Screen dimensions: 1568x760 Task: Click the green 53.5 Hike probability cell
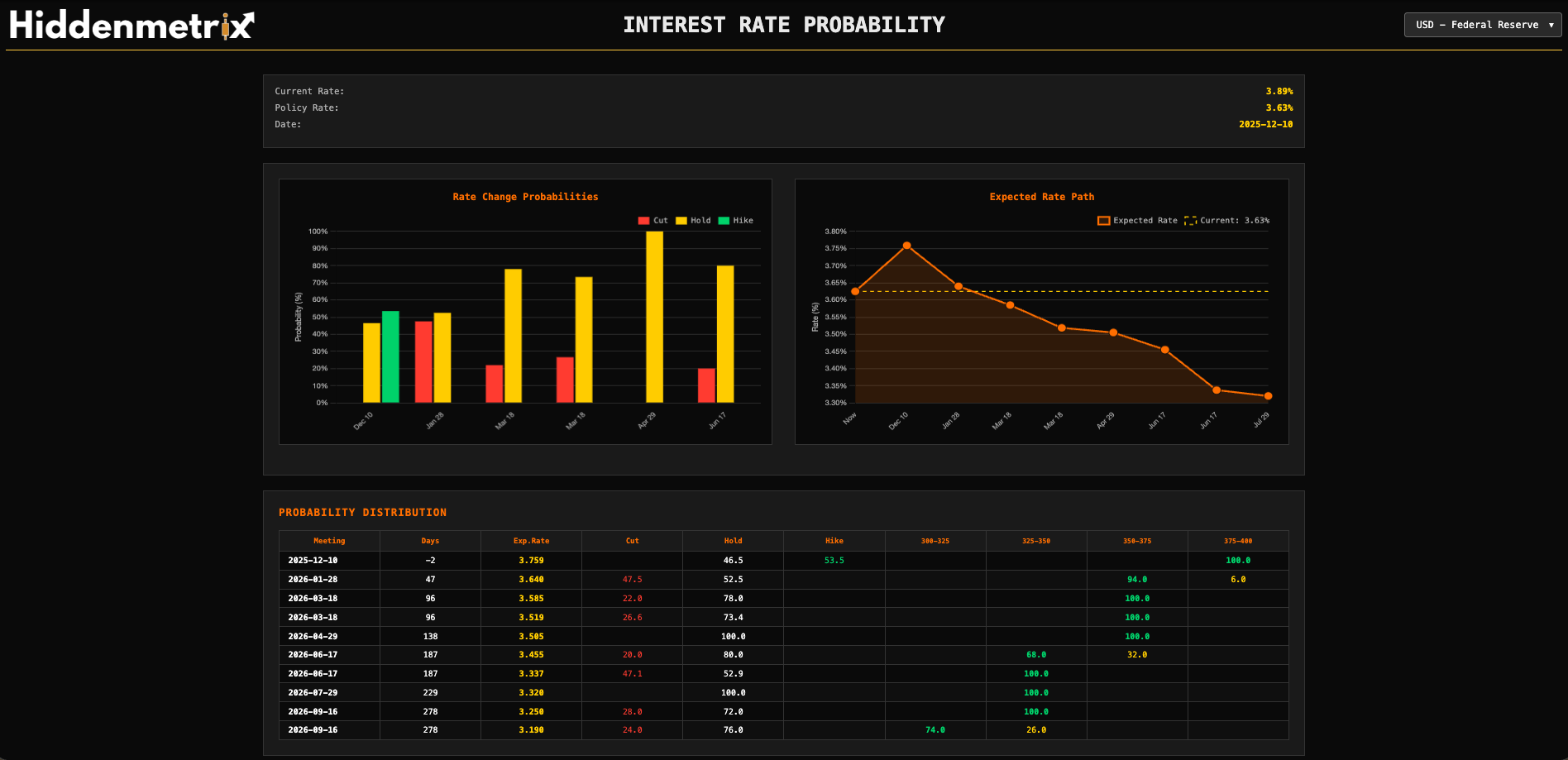pos(834,560)
